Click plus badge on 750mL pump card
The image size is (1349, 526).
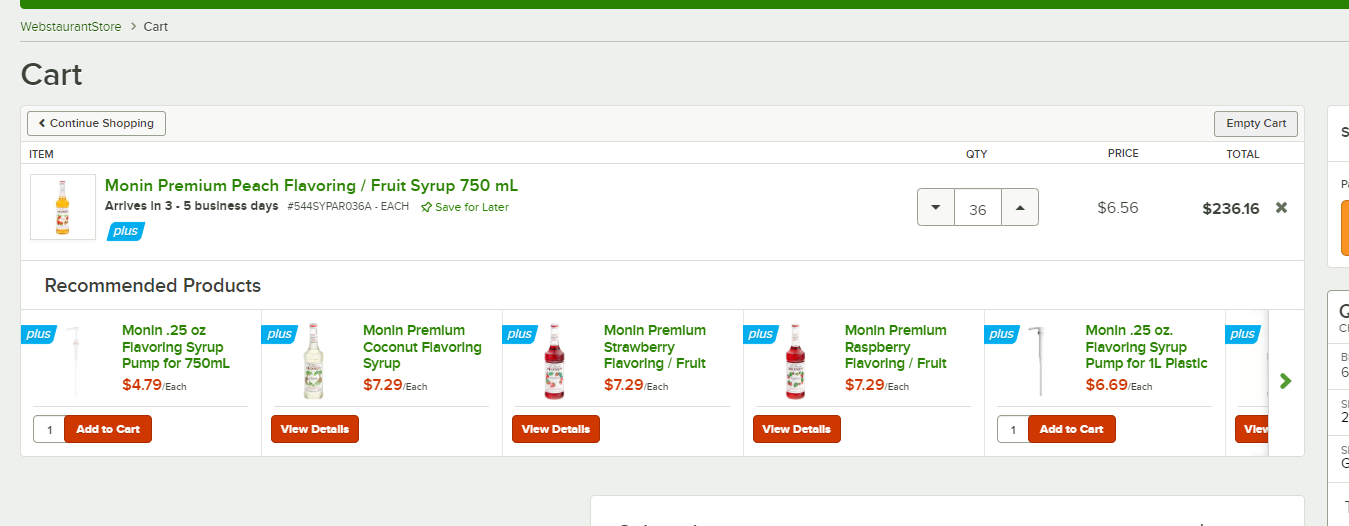[40, 334]
